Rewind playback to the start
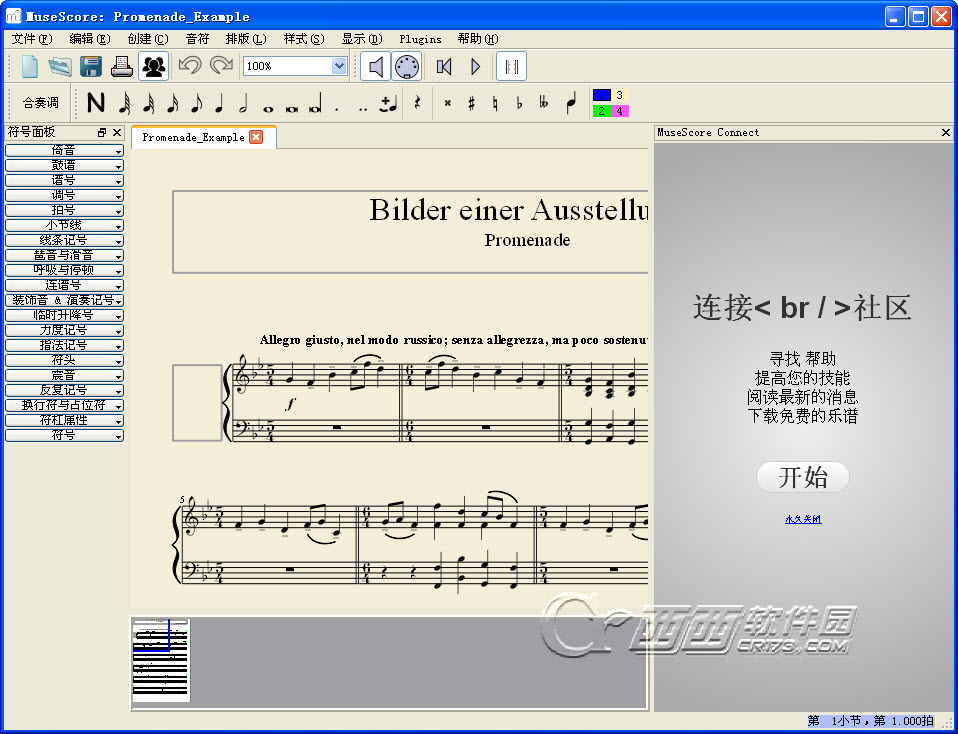This screenshot has height=734, width=958. point(445,67)
